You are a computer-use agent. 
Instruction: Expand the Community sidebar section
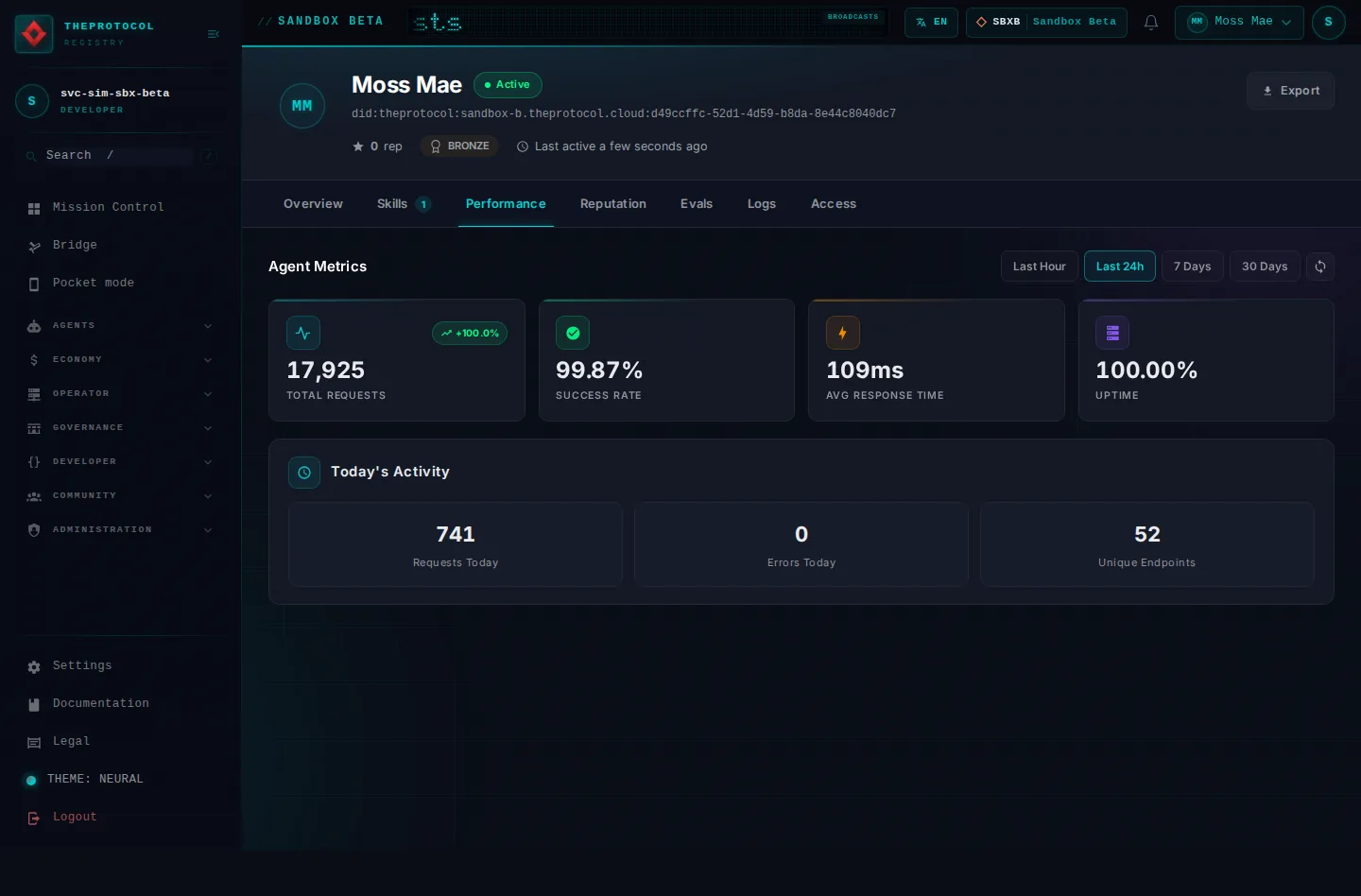pos(120,495)
